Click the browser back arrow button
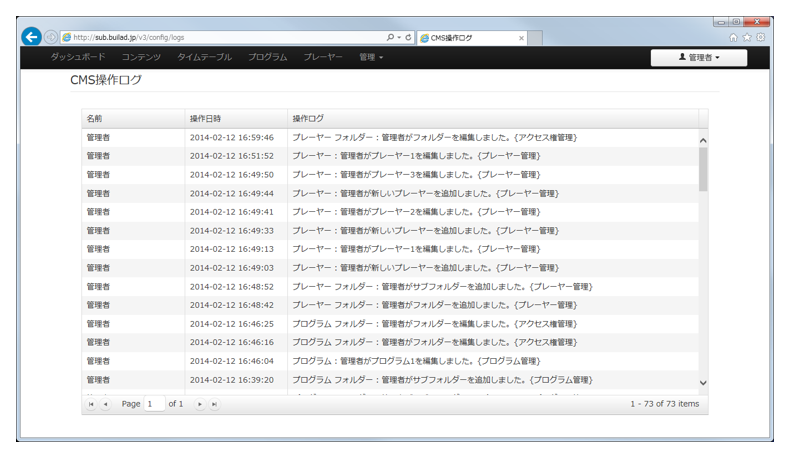The height and width of the screenshot is (455, 791). tap(31, 37)
